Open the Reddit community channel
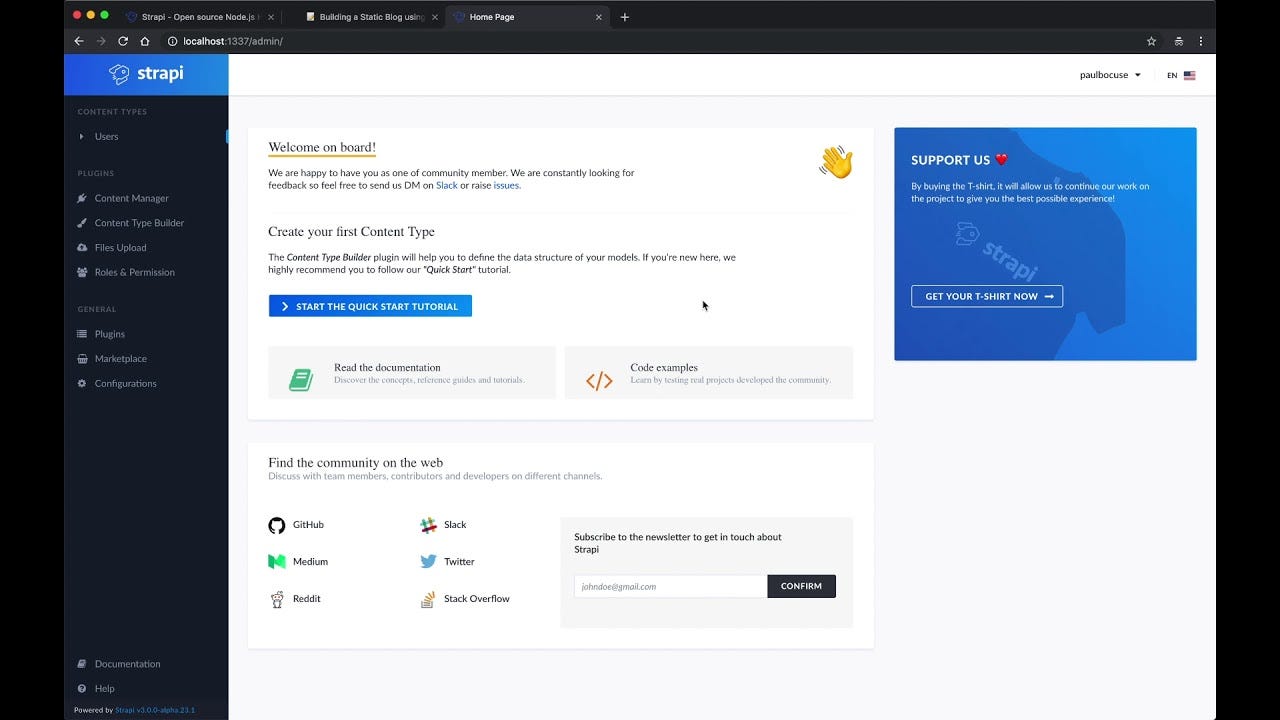The height and width of the screenshot is (720, 1280). [305, 598]
